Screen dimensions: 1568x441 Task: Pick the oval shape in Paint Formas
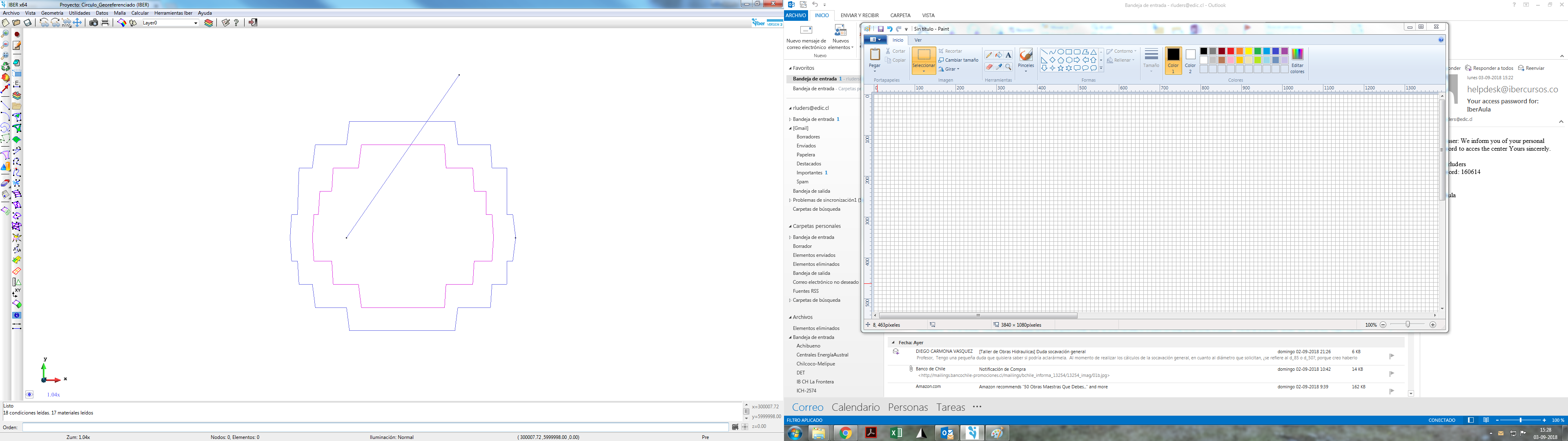tap(1061, 52)
